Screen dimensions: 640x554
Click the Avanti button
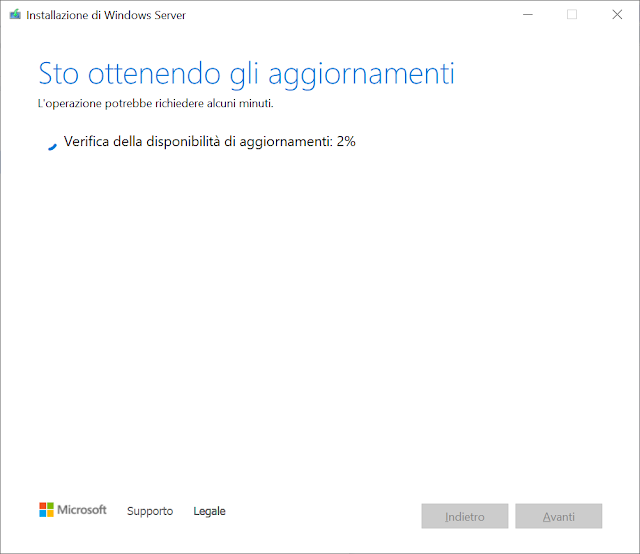[559, 516]
